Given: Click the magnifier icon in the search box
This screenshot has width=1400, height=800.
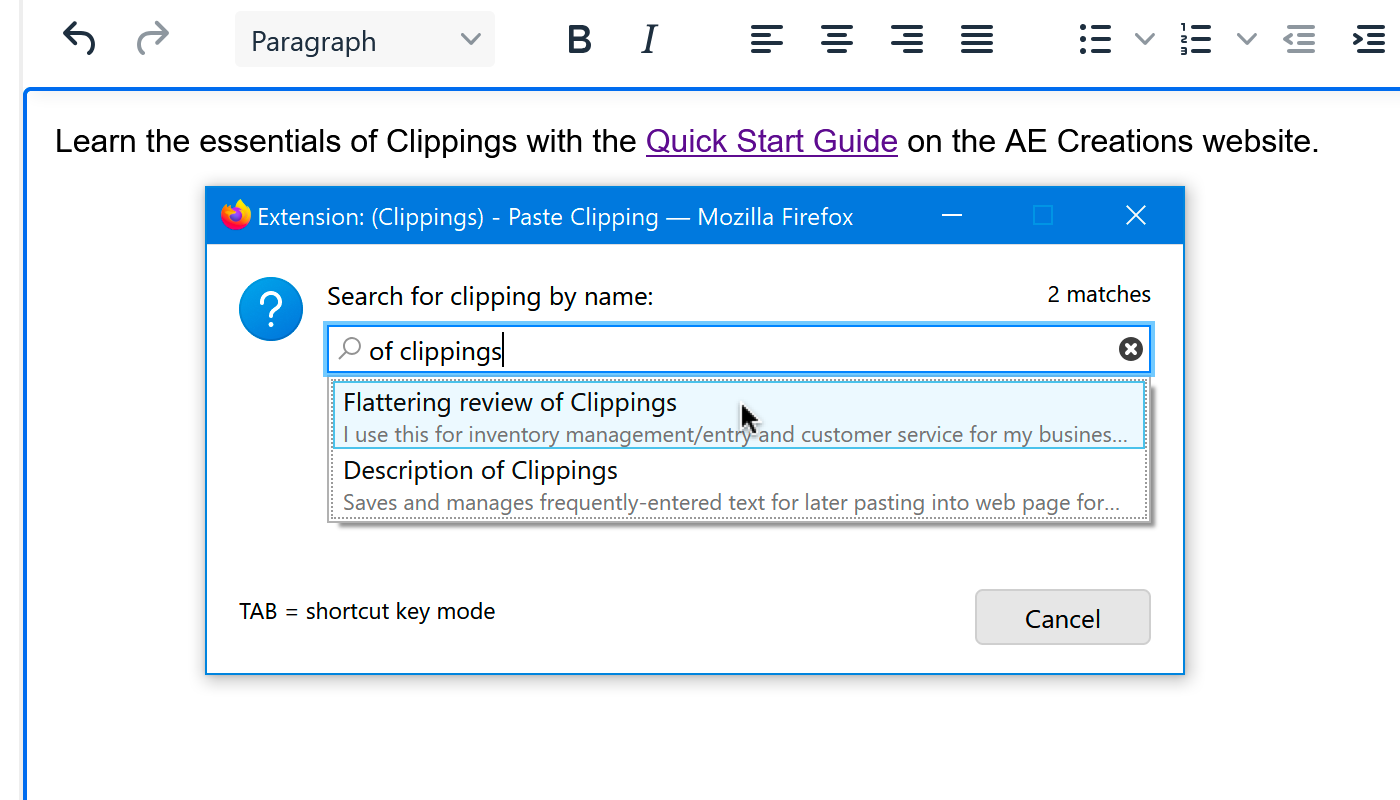Looking at the screenshot, I should [x=350, y=348].
